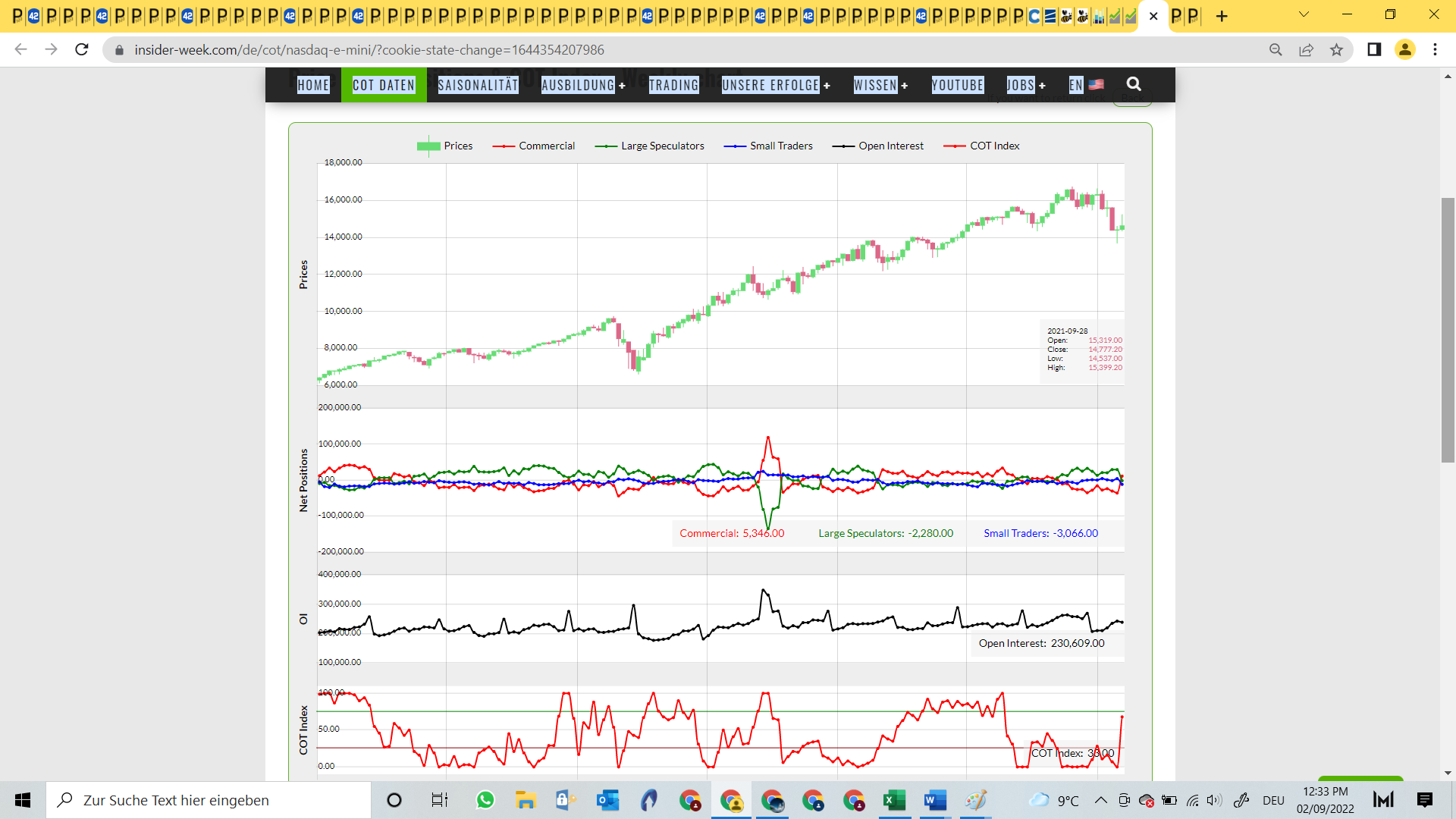Open Excel from the taskbar

894,800
